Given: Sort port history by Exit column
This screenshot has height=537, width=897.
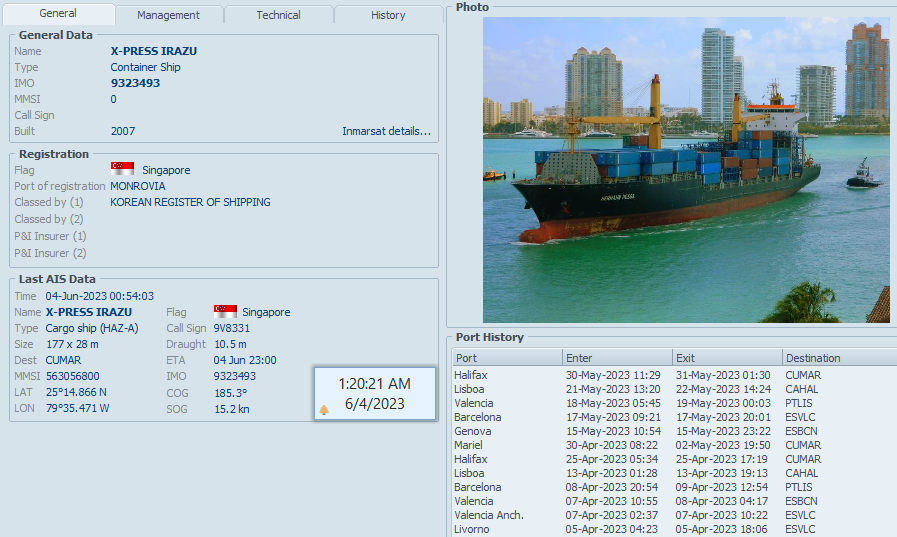Looking at the screenshot, I should pyautogui.click(x=727, y=358).
